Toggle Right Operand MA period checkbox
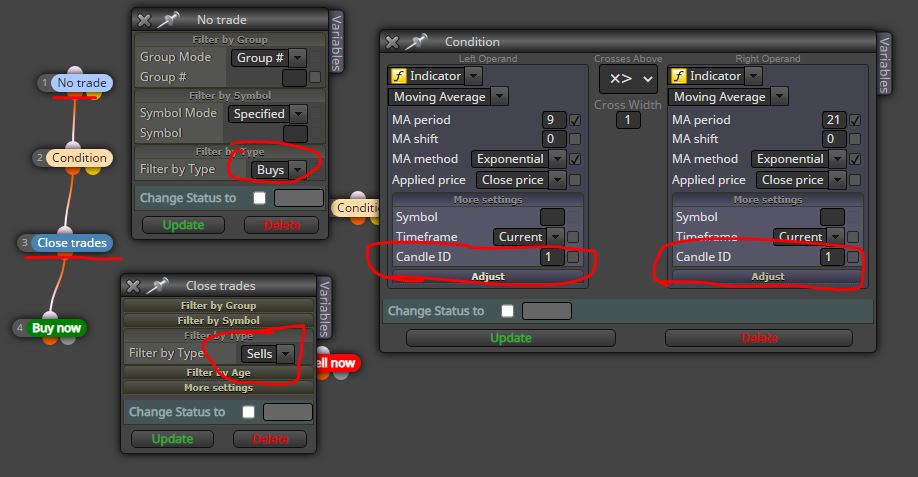The height and width of the screenshot is (477, 918). [855, 121]
